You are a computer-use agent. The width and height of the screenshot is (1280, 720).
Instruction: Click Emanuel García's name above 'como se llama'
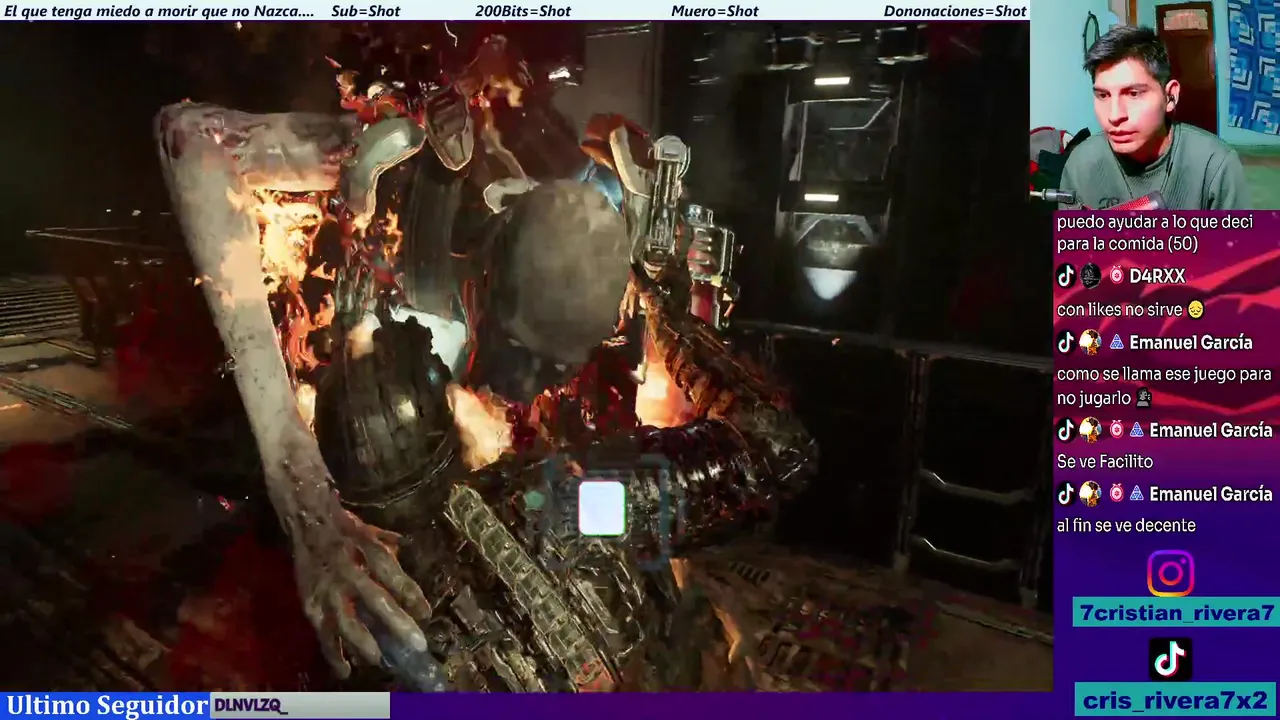pos(1190,342)
